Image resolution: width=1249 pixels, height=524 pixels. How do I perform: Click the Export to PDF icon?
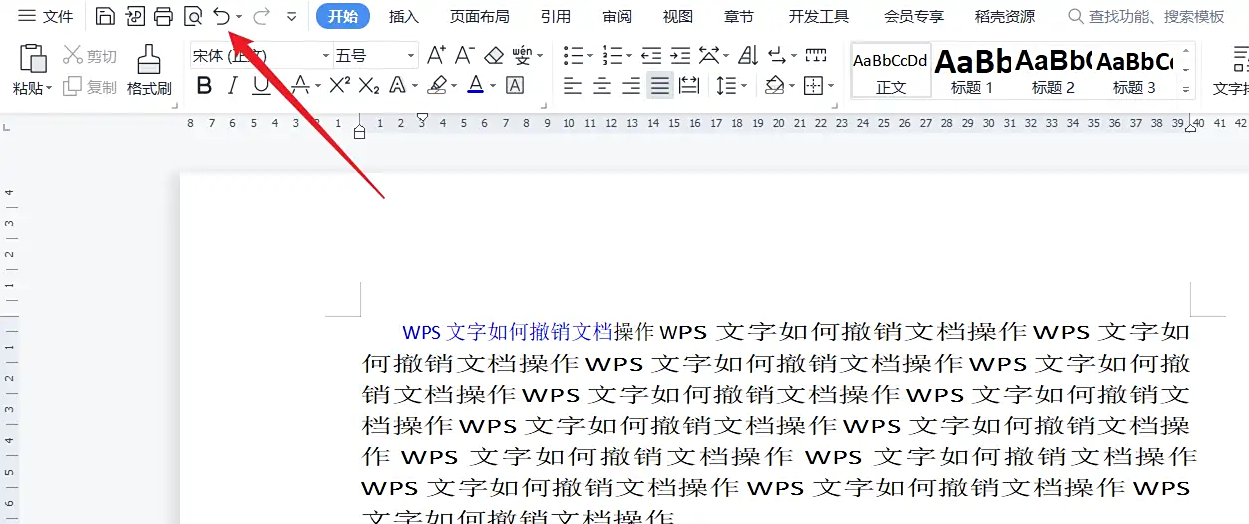(134, 16)
